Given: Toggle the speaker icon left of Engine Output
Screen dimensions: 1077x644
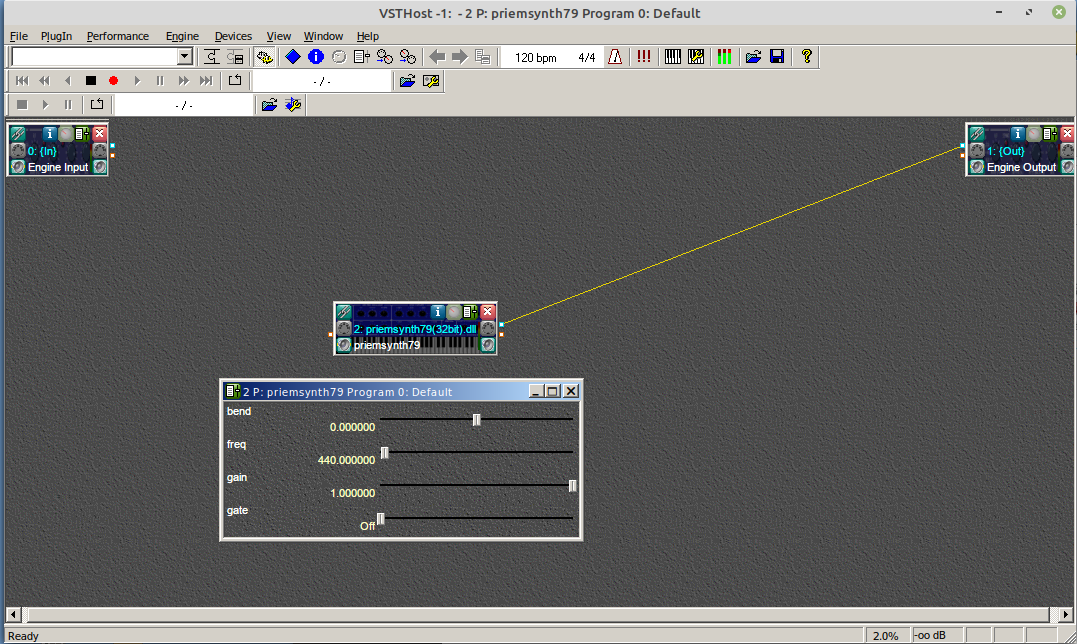Looking at the screenshot, I should 977,167.
